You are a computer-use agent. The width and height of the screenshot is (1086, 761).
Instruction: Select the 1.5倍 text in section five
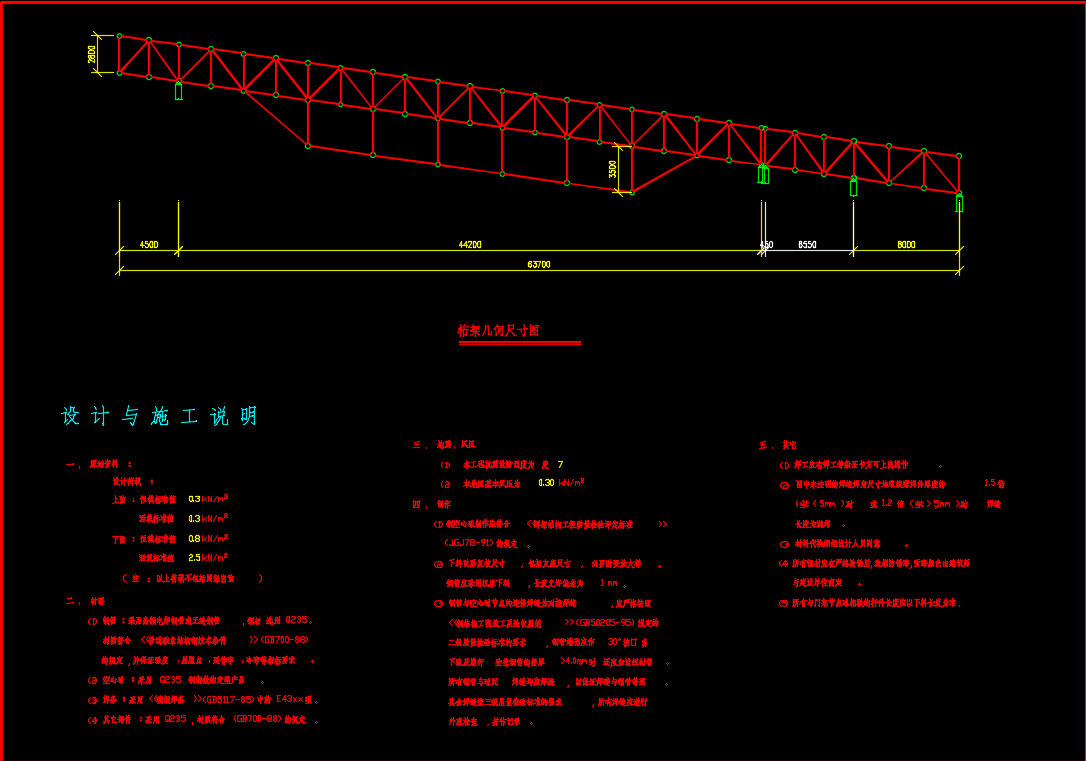995,483
